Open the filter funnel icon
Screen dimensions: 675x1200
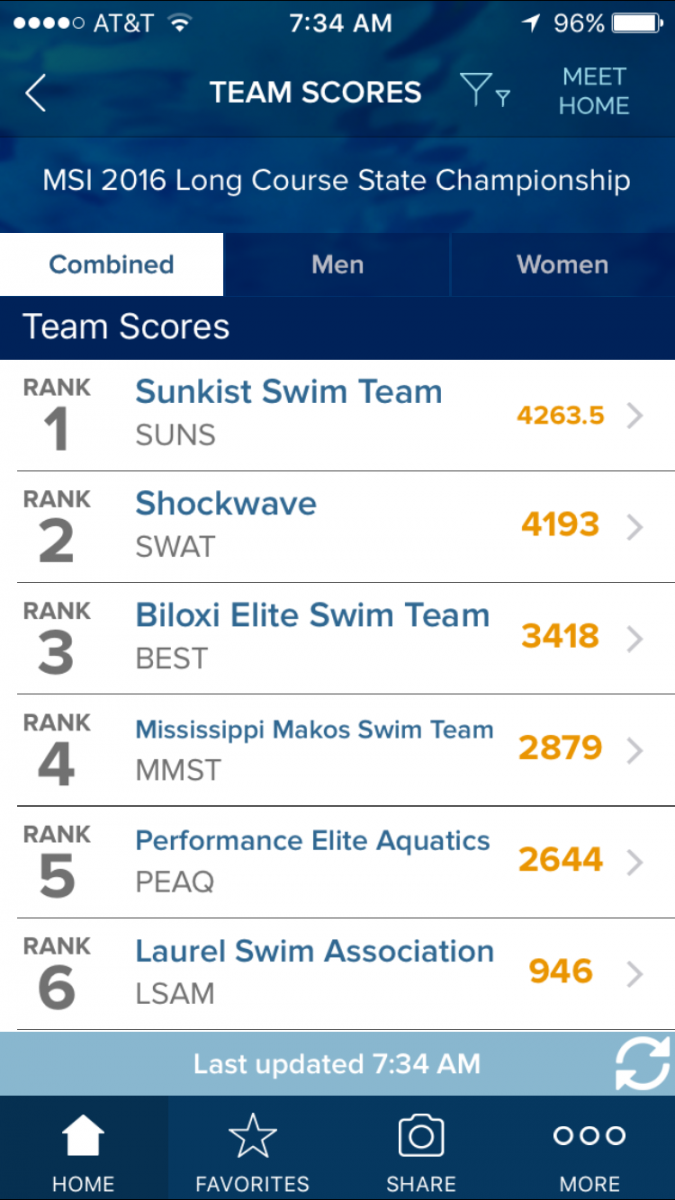(x=485, y=91)
